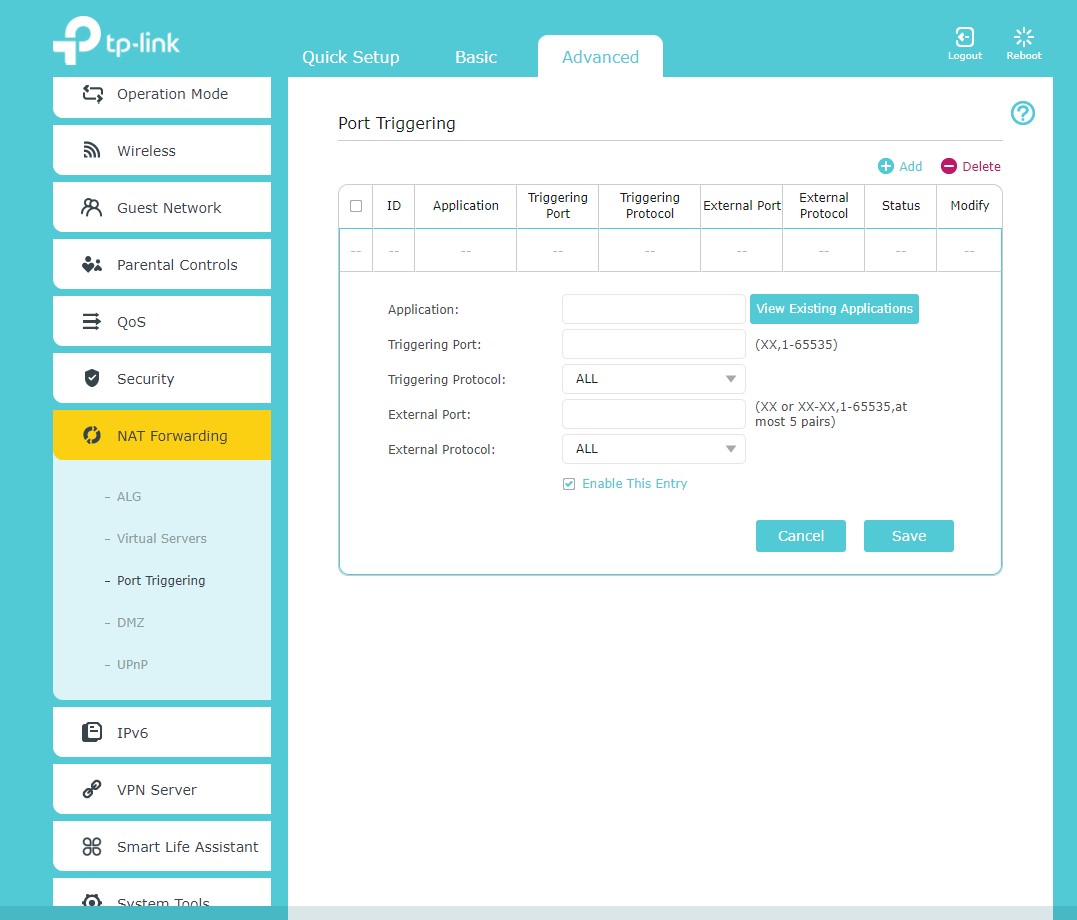1077x920 pixels.
Task: Click the IPv6 document icon
Action: [91, 732]
